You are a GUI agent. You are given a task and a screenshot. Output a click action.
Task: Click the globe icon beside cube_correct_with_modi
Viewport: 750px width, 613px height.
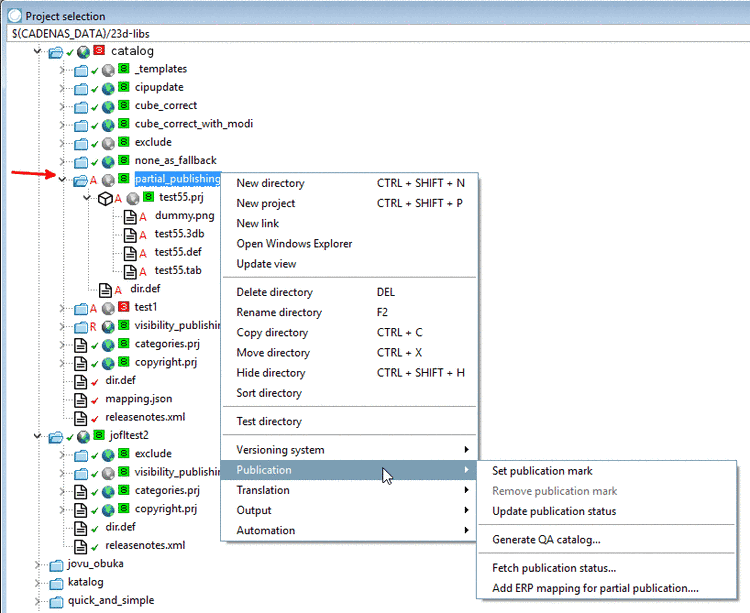tap(109, 125)
